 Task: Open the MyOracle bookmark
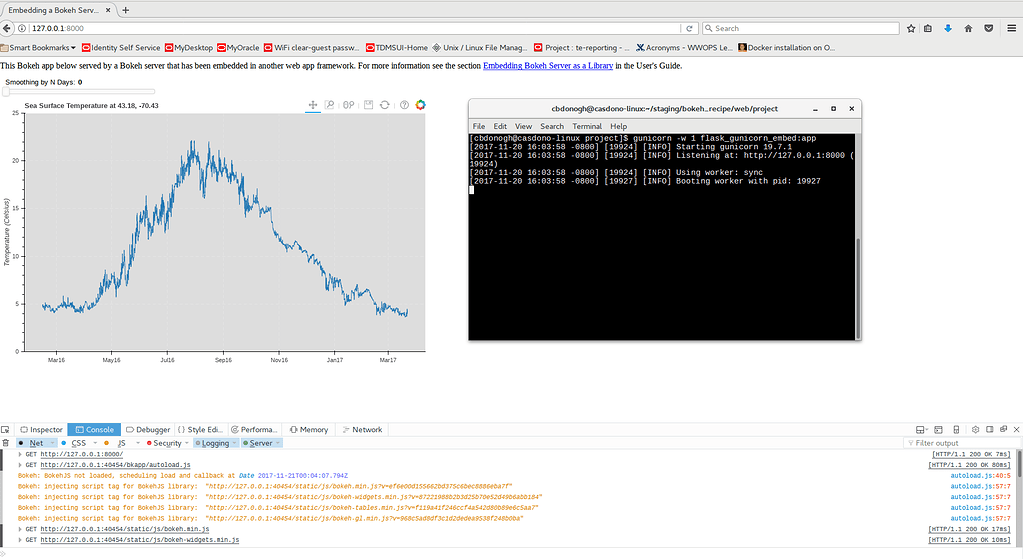tap(238, 48)
